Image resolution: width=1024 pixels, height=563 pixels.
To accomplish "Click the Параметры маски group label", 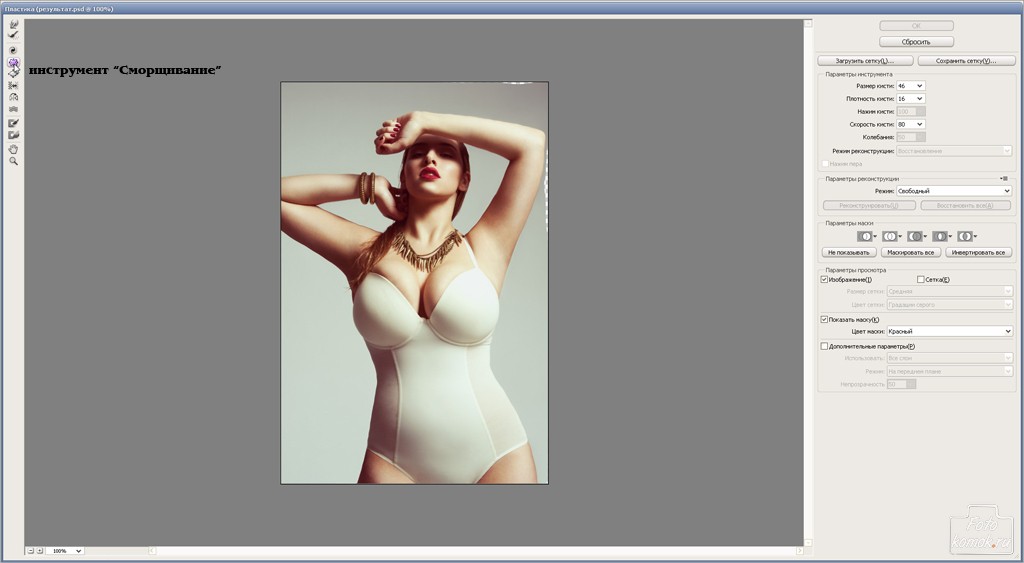I will pyautogui.click(x=849, y=223).
